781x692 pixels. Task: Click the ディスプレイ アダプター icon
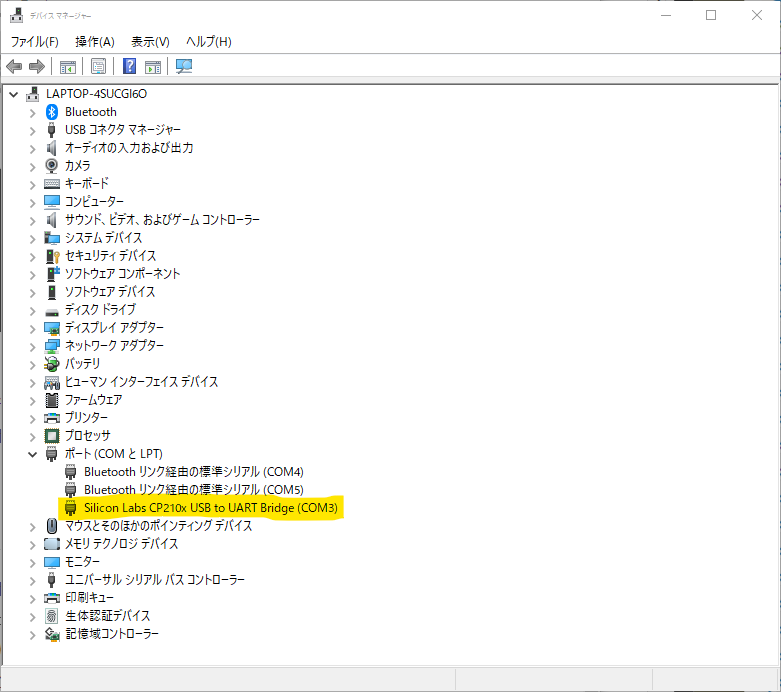point(52,328)
